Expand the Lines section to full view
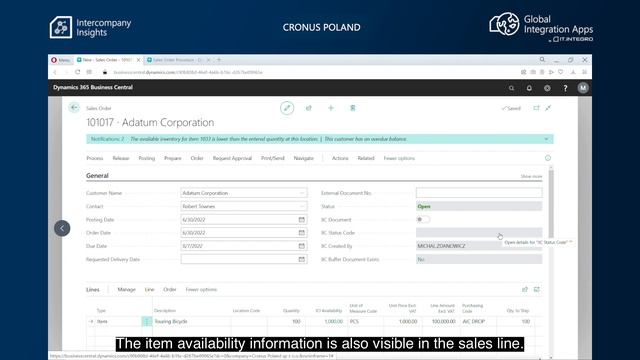Viewport: 640px width, 360px height. (537, 289)
